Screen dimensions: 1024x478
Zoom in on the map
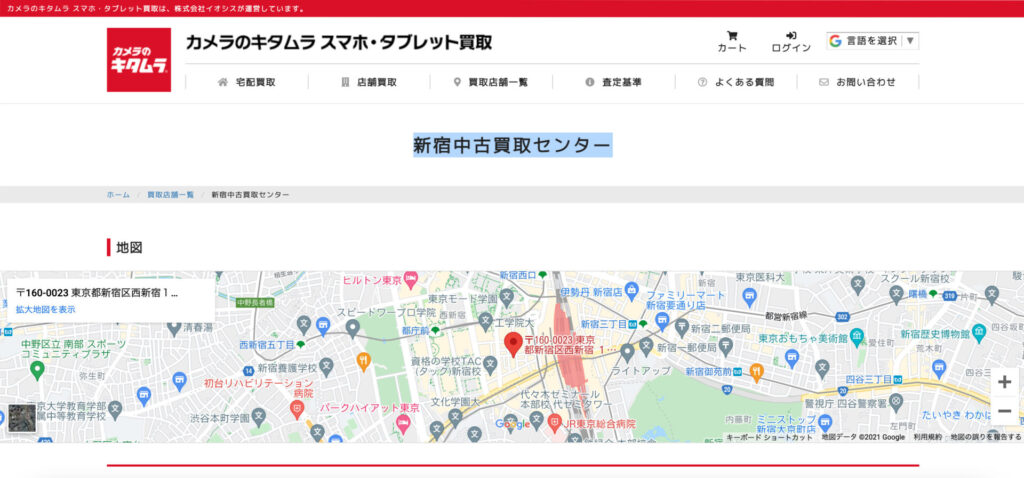[1004, 383]
